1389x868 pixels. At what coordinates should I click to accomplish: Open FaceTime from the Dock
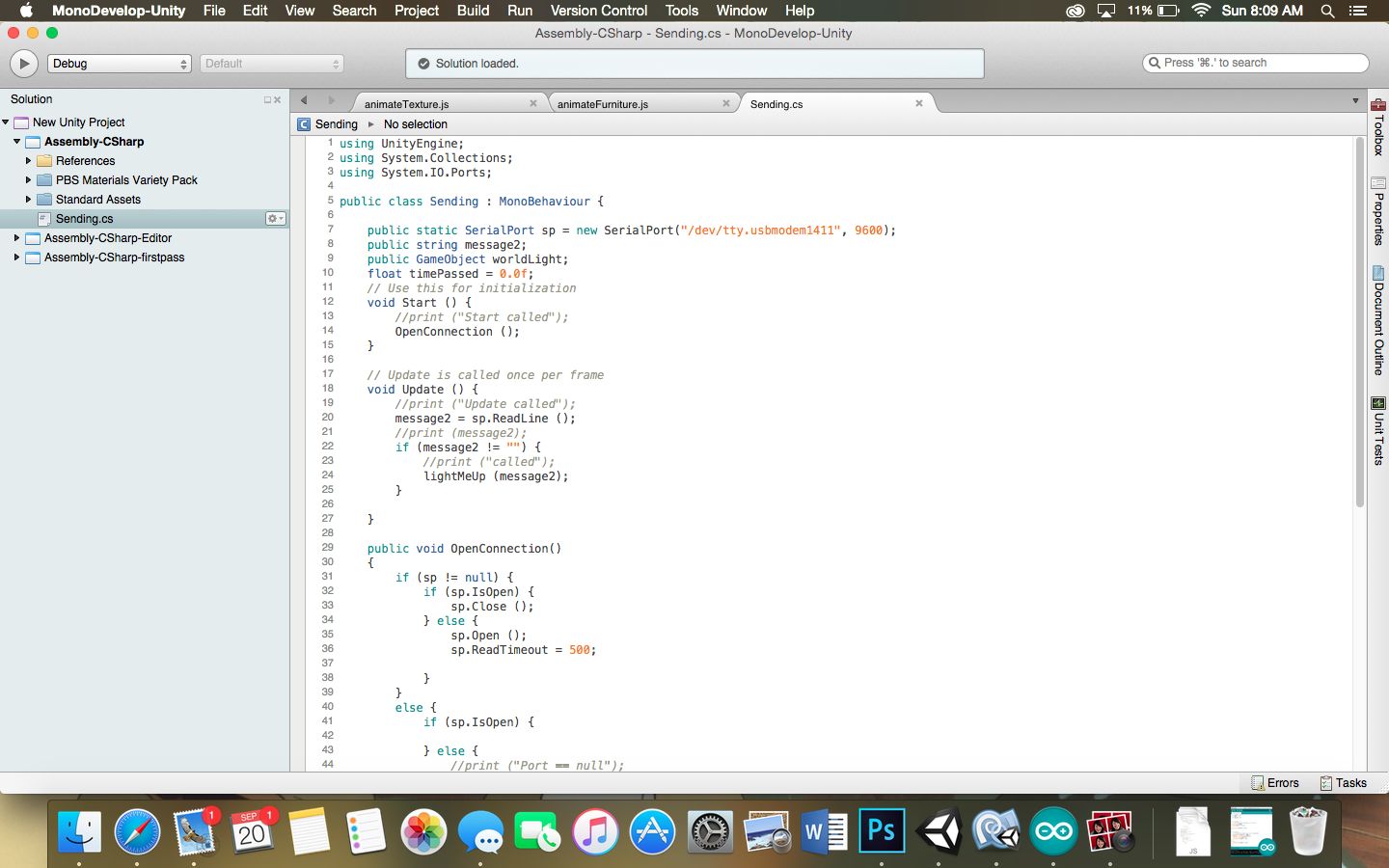click(x=538, y=831)
